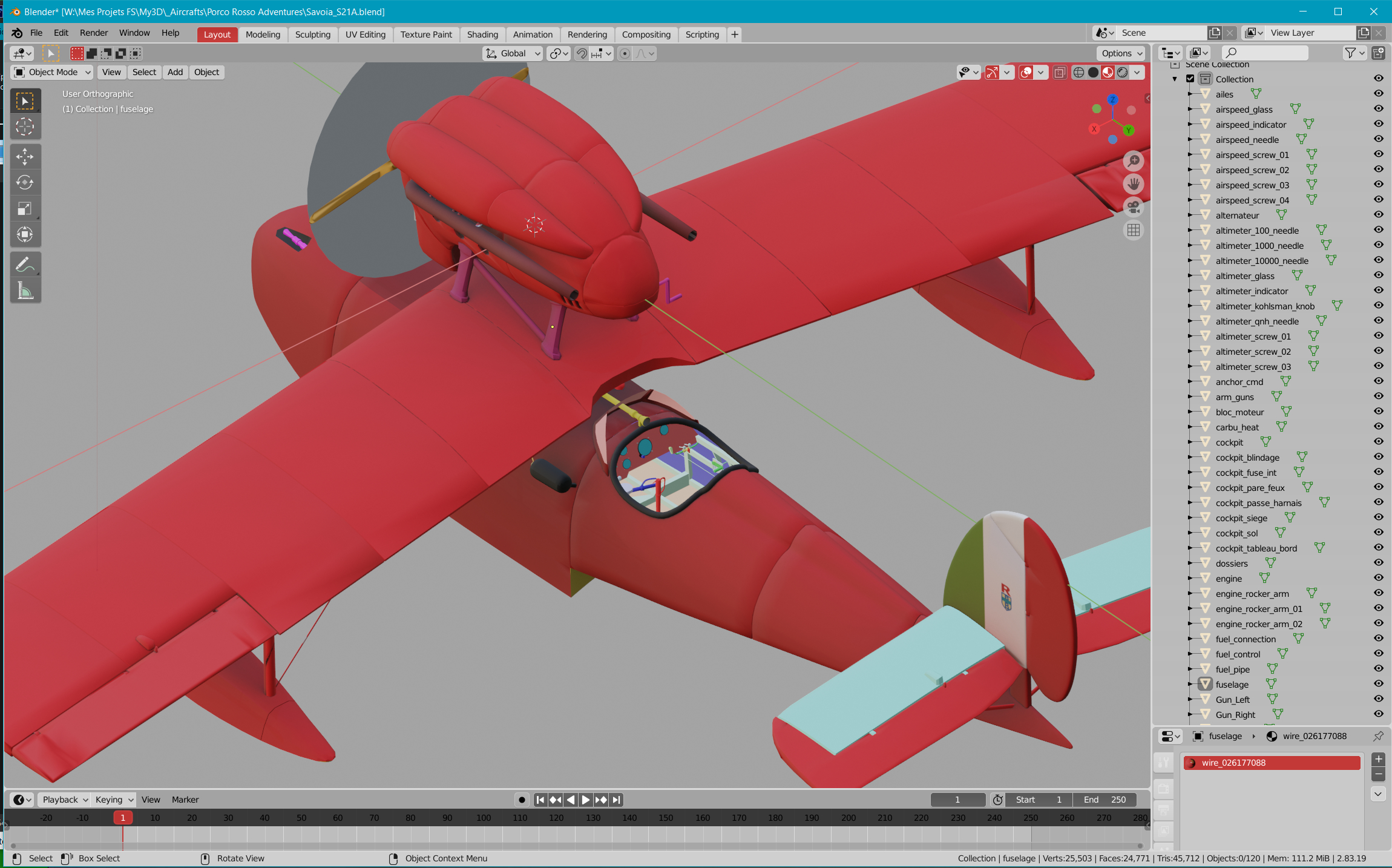Hide the engine object via eye icon

point(1378,578)
